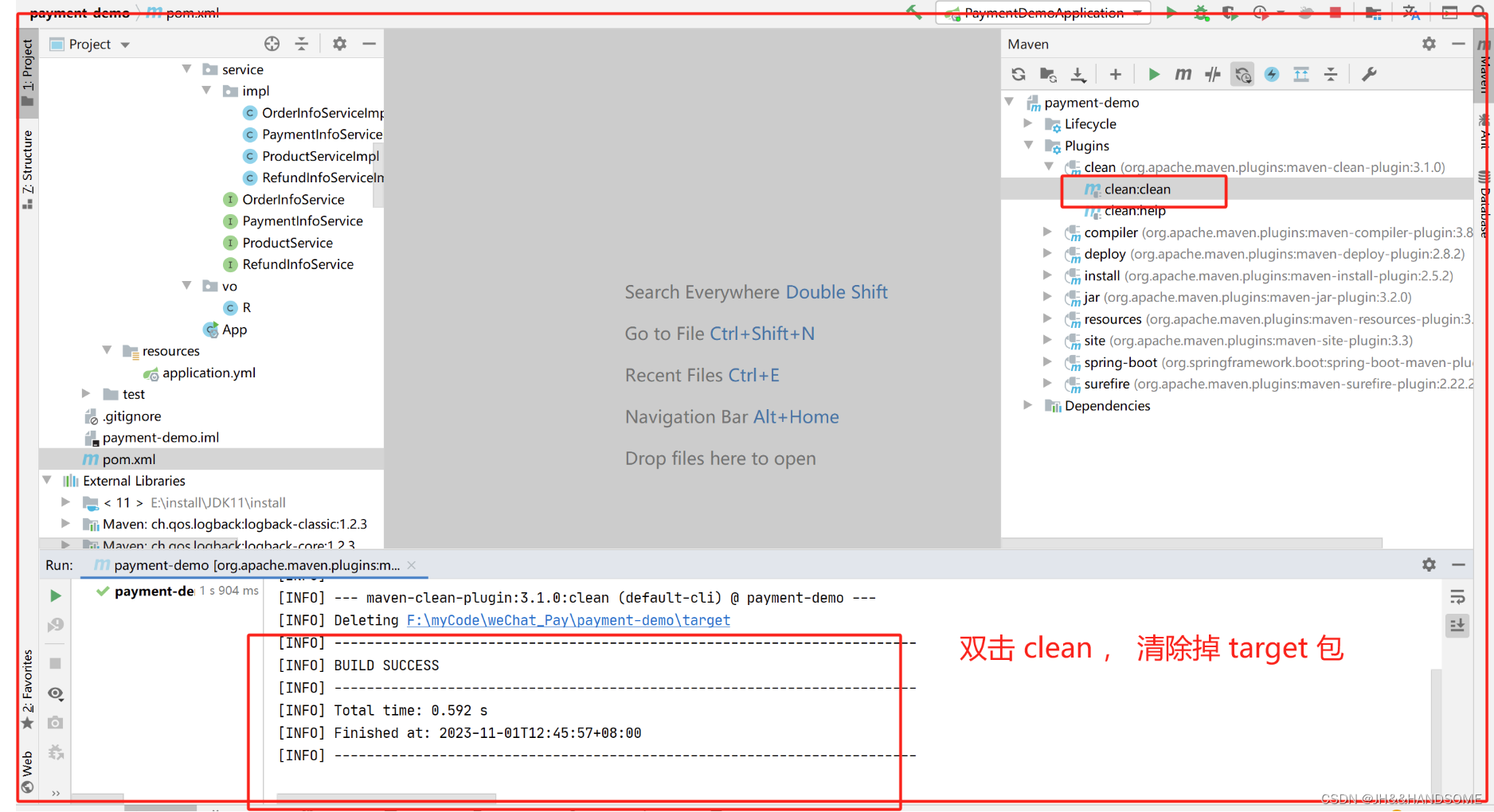Click Generate Sources and Update Folders icon

(1048, 75)
